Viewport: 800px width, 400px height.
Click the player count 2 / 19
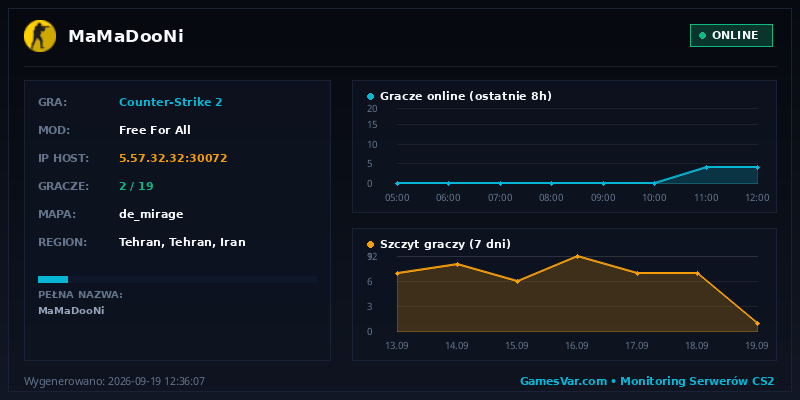[x=136, y=186]
